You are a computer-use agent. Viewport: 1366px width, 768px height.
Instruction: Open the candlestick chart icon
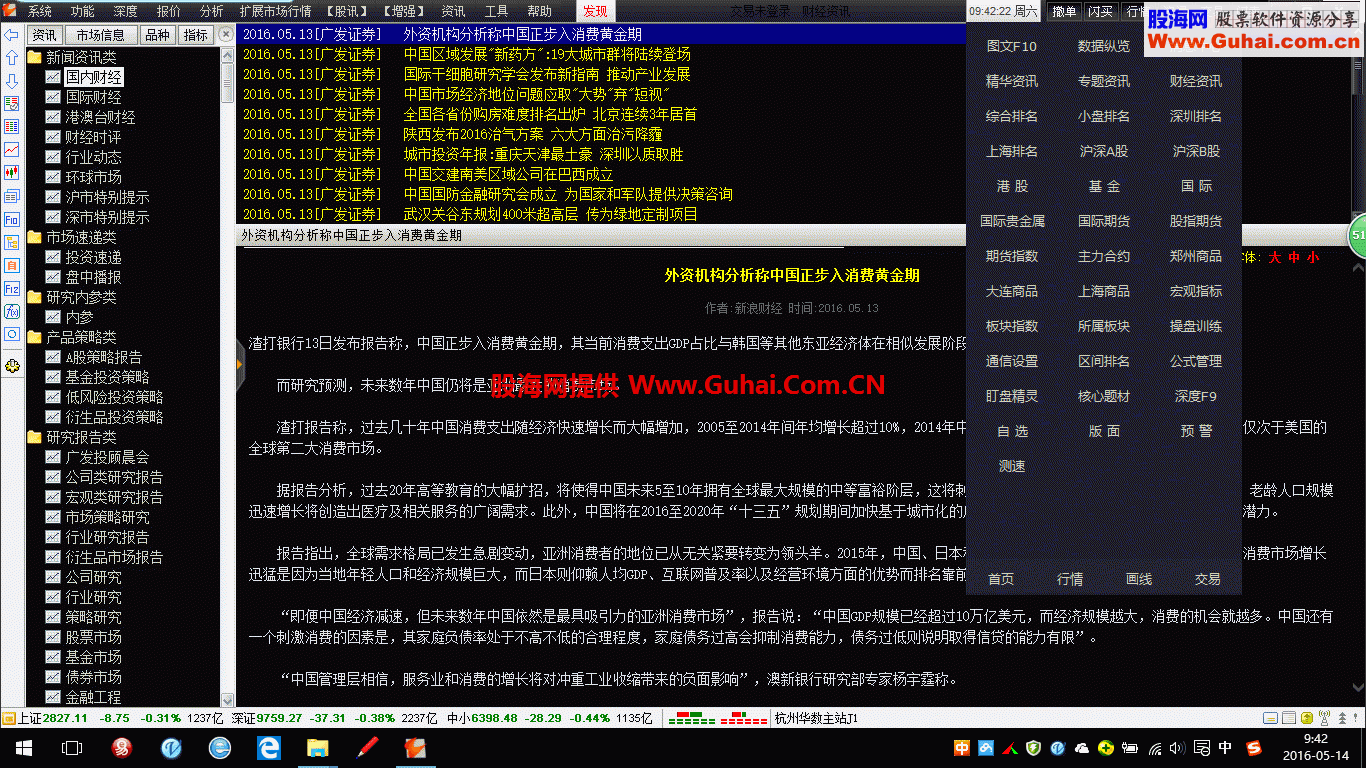[11, 172]
